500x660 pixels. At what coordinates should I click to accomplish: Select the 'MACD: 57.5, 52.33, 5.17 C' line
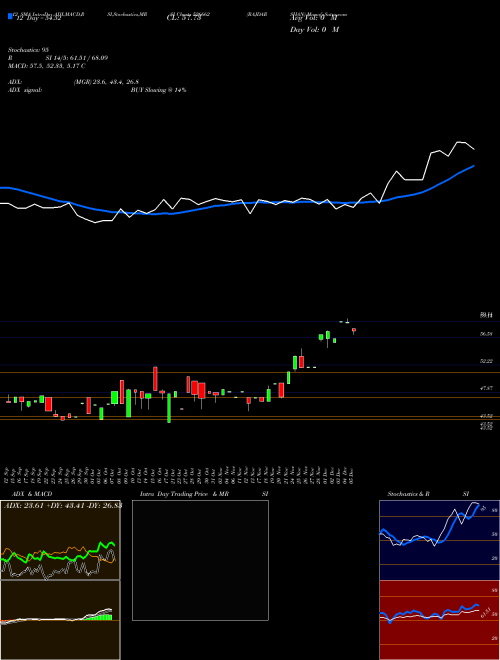point(47,65)
